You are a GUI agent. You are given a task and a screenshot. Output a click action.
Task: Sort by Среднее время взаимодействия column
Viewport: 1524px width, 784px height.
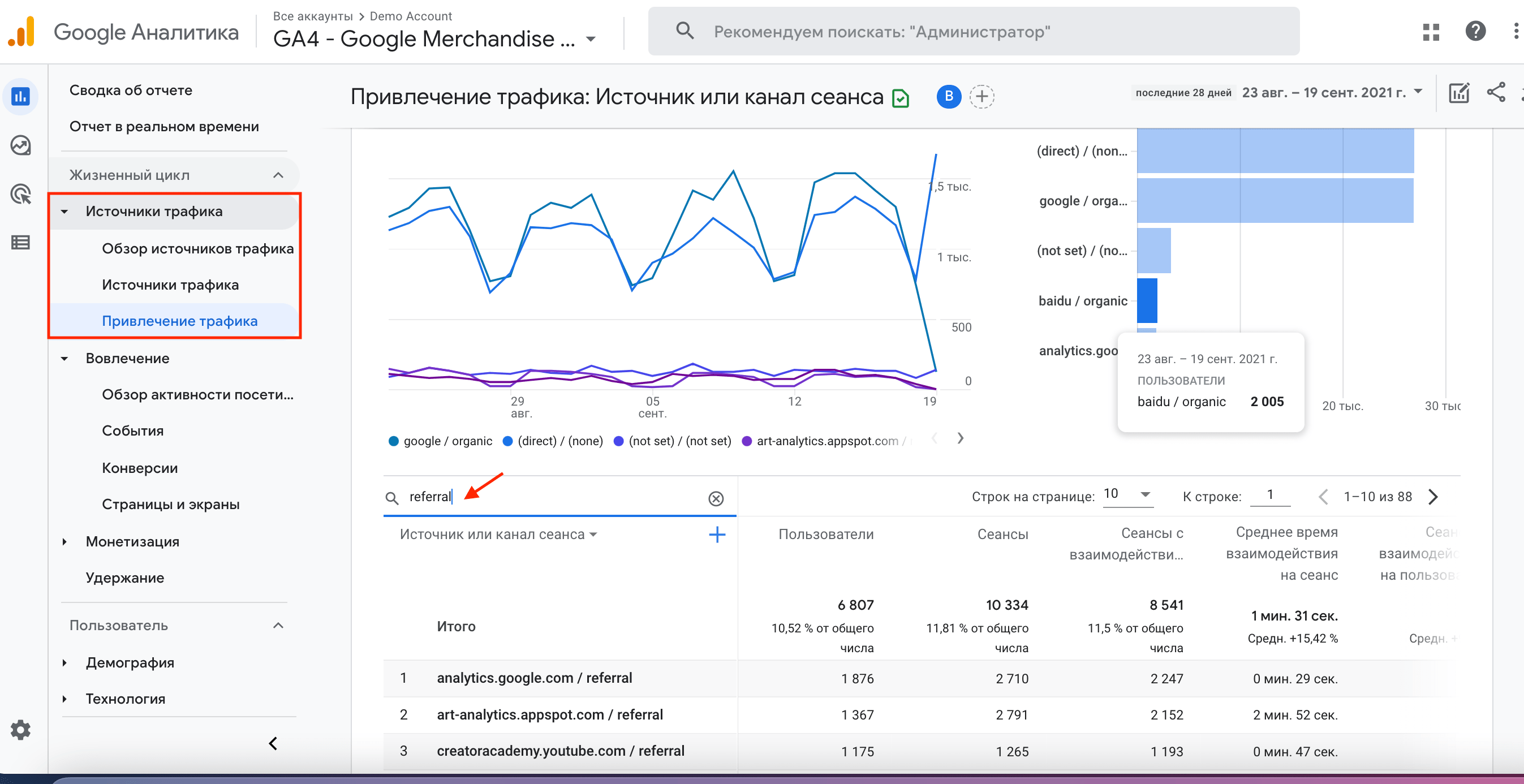pyautogui.click(x=1281, y=554)
